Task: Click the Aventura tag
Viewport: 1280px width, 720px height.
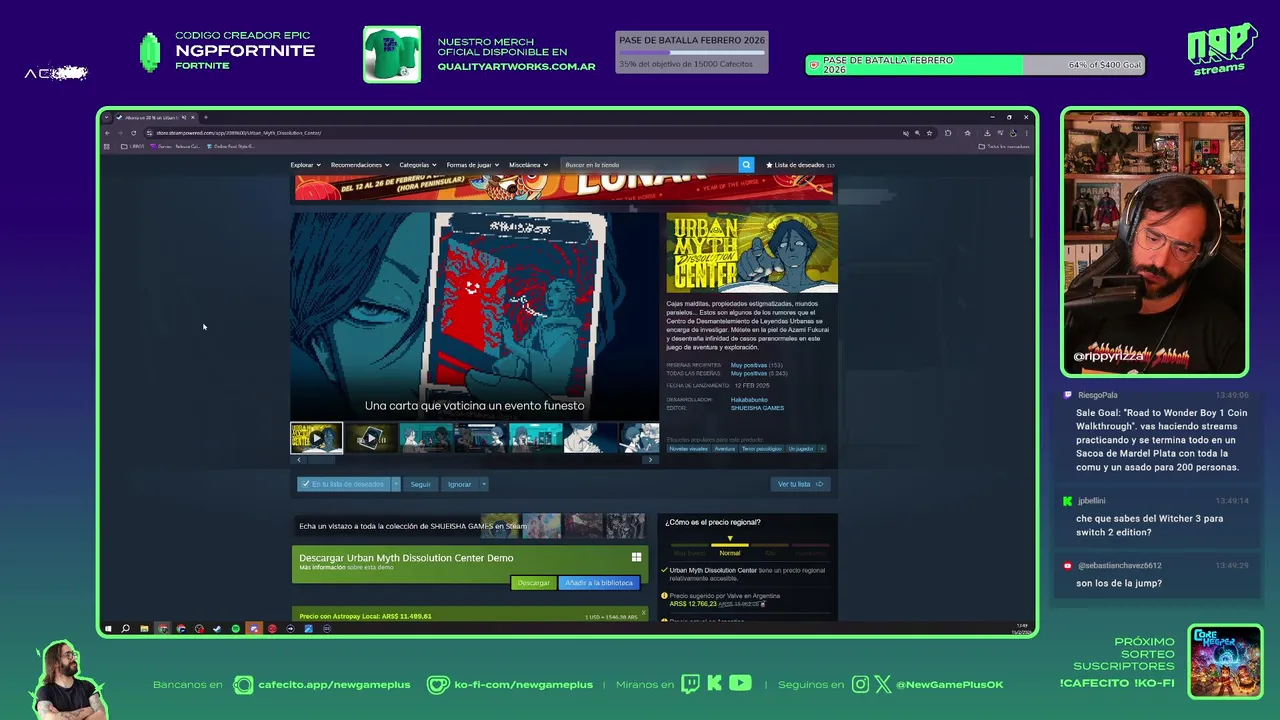Action: pos(725,449)
